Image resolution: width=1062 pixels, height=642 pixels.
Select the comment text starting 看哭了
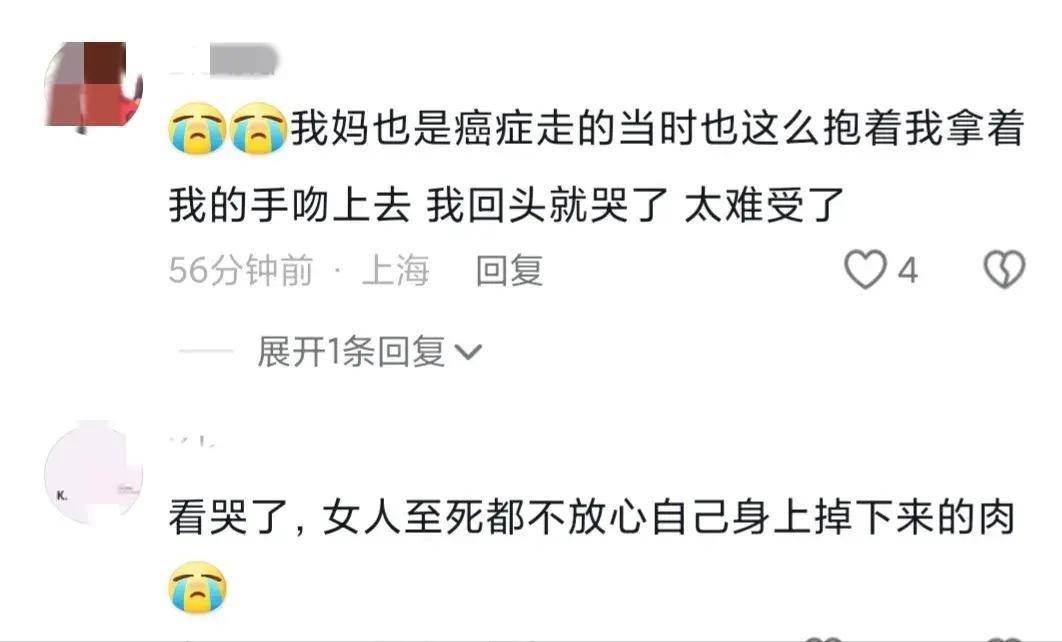(591, 518)
